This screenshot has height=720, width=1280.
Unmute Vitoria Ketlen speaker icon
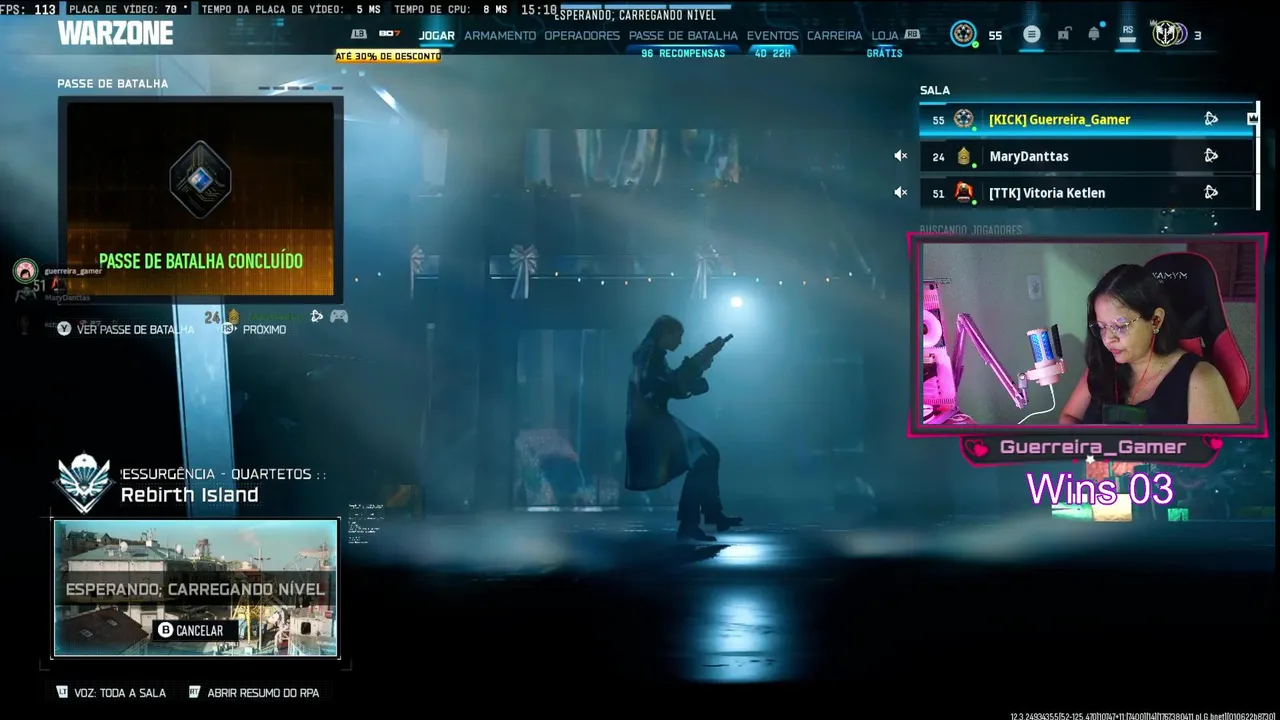[x=900, y=192]
